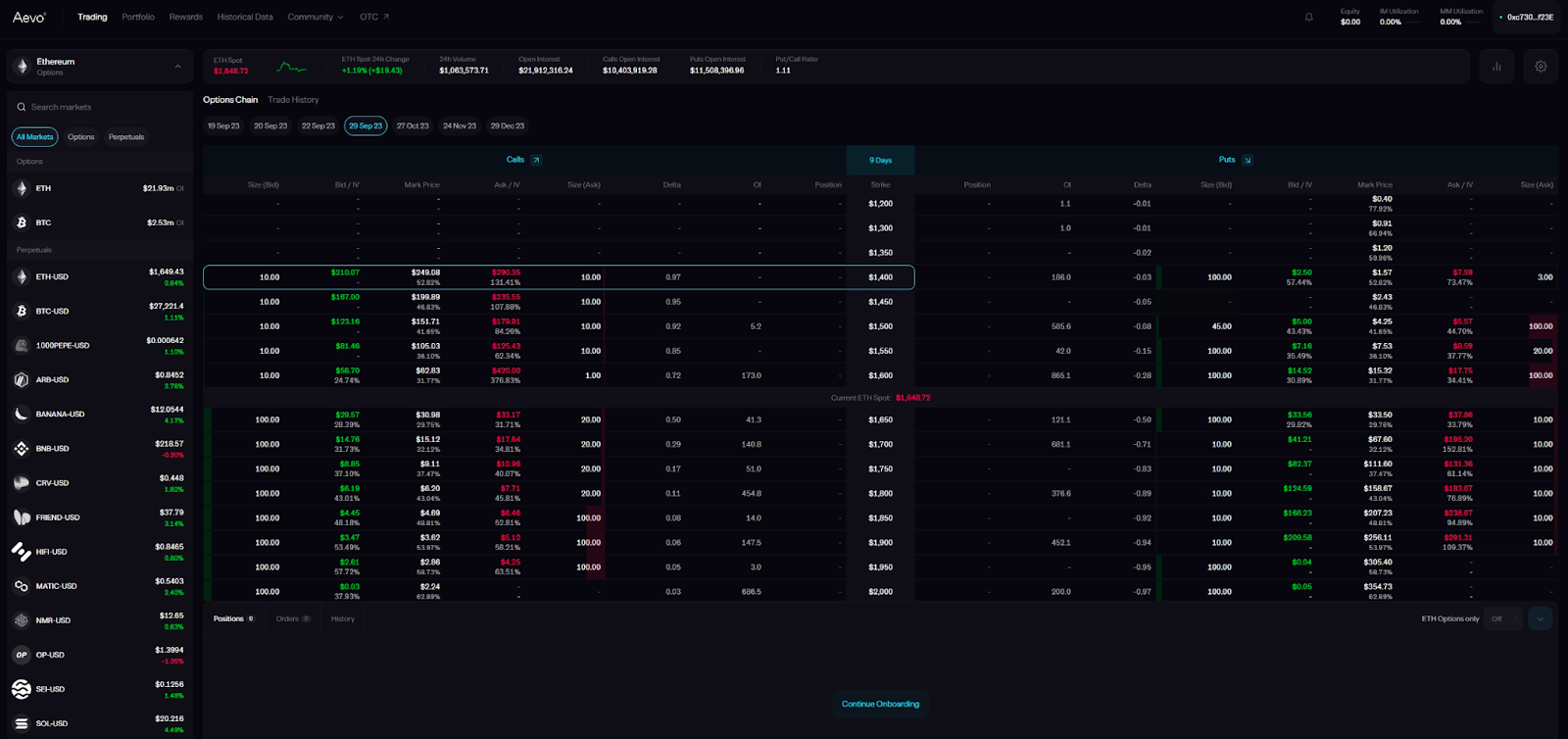Select the Options market filter
1568x739 pixels.
point(81,137)
